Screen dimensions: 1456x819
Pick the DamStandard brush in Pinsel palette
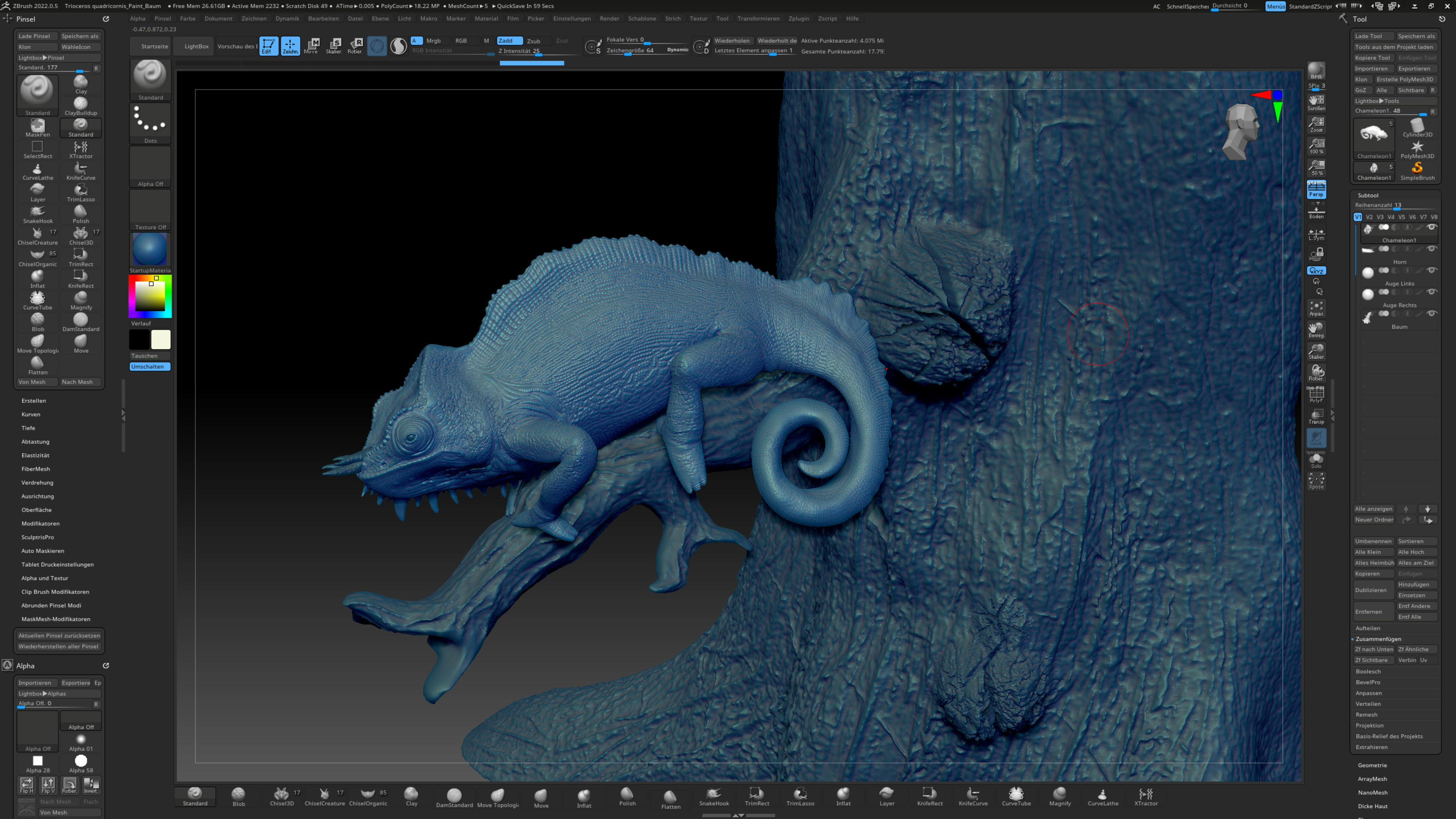pos(81,322)
